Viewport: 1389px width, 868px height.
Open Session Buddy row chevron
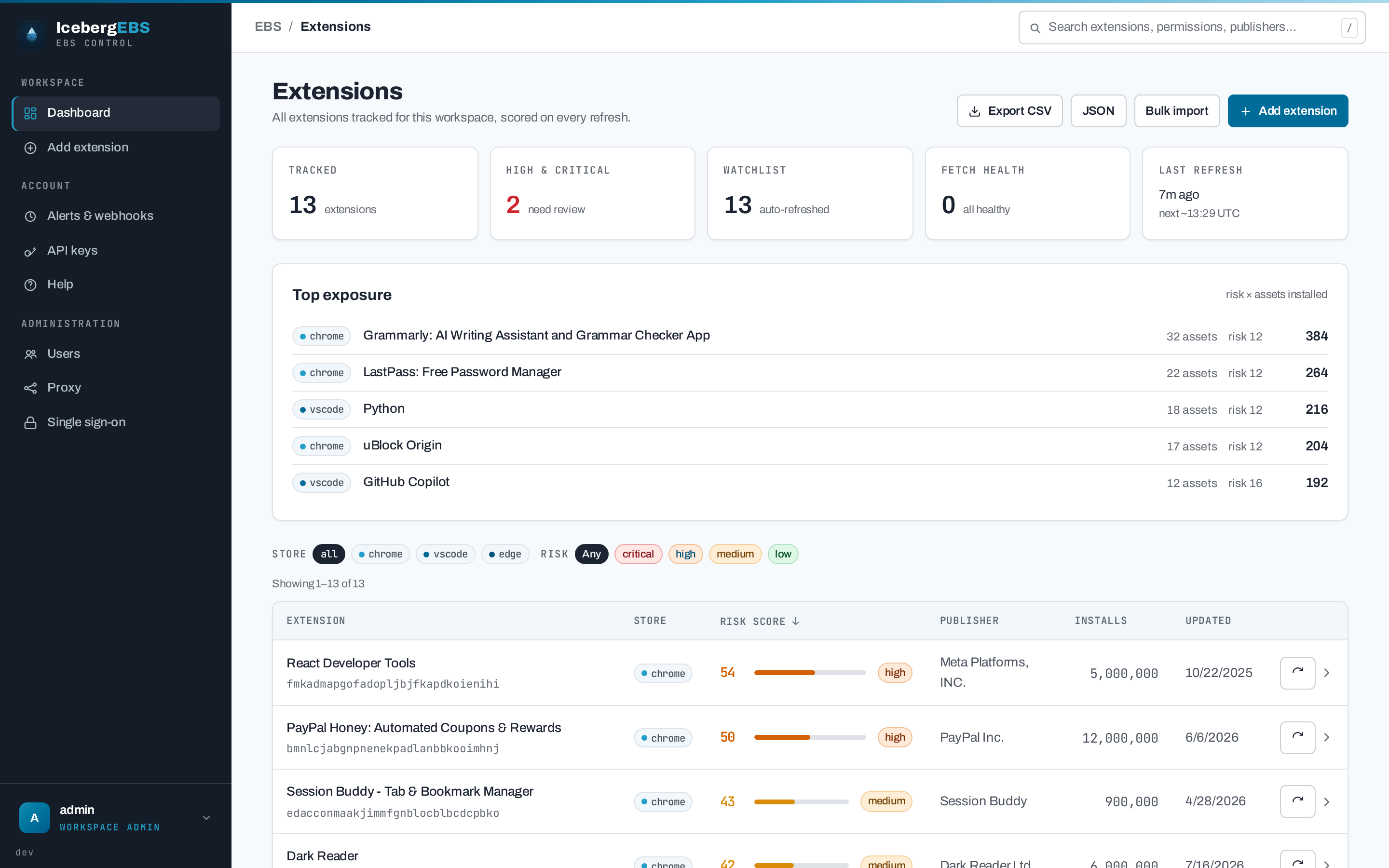1326,802
